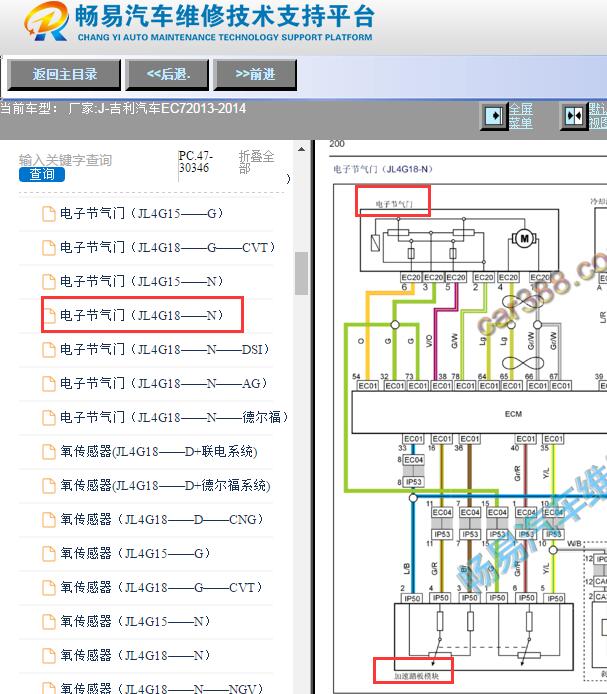The height and width of the screenshot is (694, 607).
Task: Click the 电子节气门（JL4G18-N）diagram title
Action: 383,169
